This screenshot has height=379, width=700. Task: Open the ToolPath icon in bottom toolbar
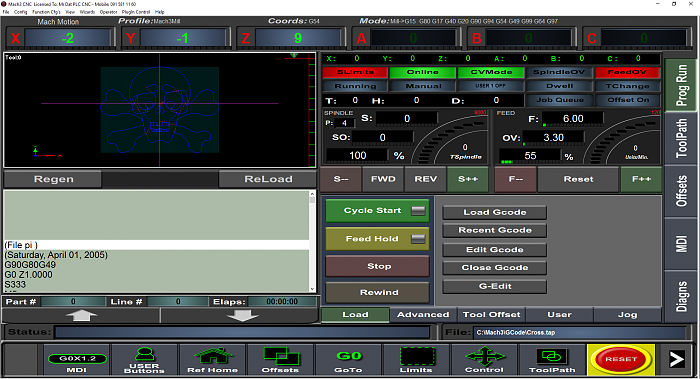[552, 360]
